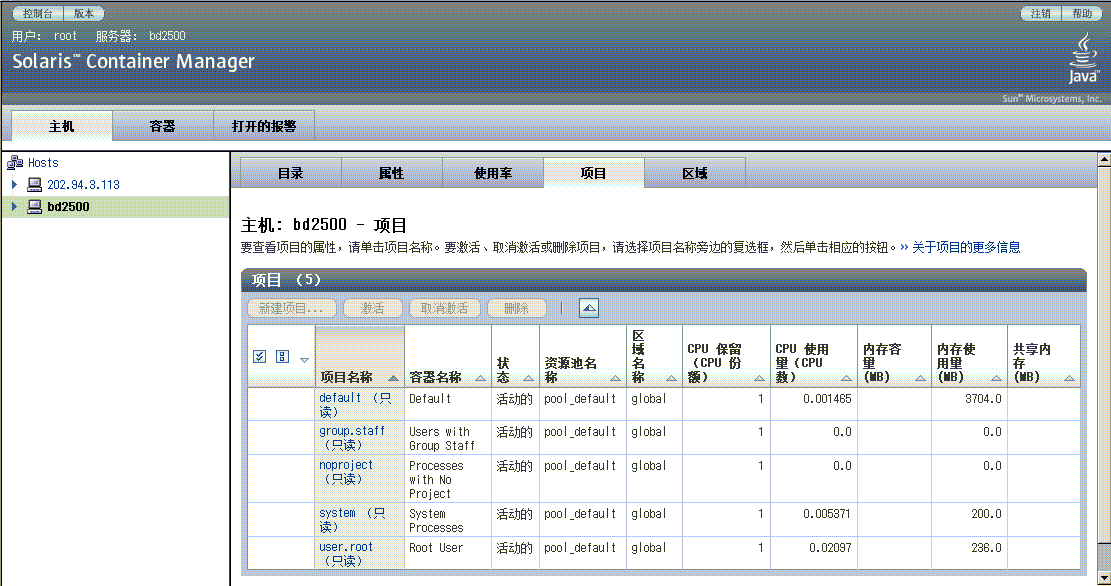Sort by 项目名称 column arrow

point(393,378)
